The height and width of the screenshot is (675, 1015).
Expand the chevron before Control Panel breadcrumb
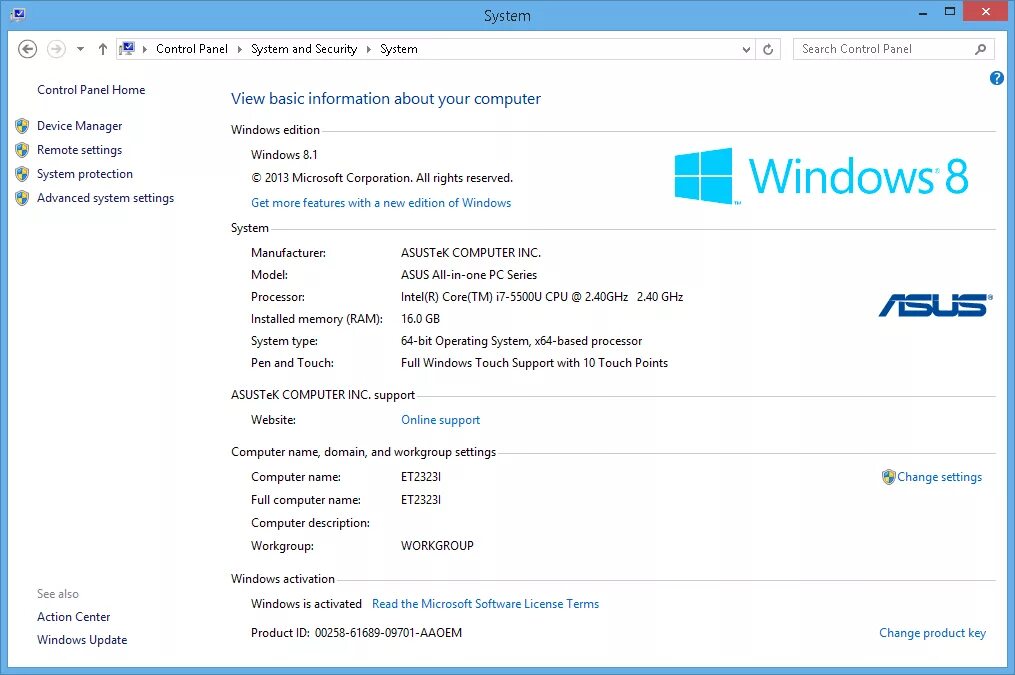point(144,49)
